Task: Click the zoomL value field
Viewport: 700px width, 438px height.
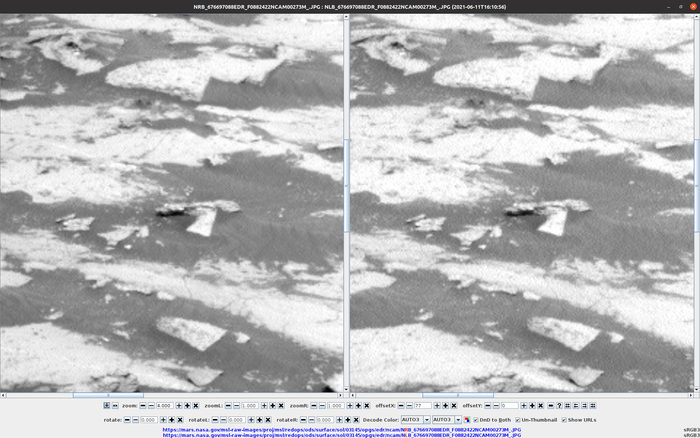Action: pos(250,406)
